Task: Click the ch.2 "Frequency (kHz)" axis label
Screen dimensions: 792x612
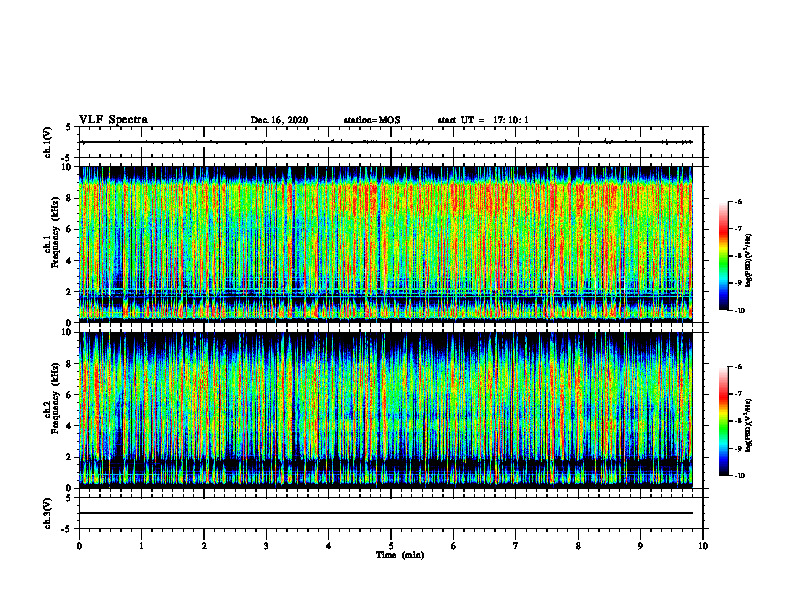Action: (55, 398)
